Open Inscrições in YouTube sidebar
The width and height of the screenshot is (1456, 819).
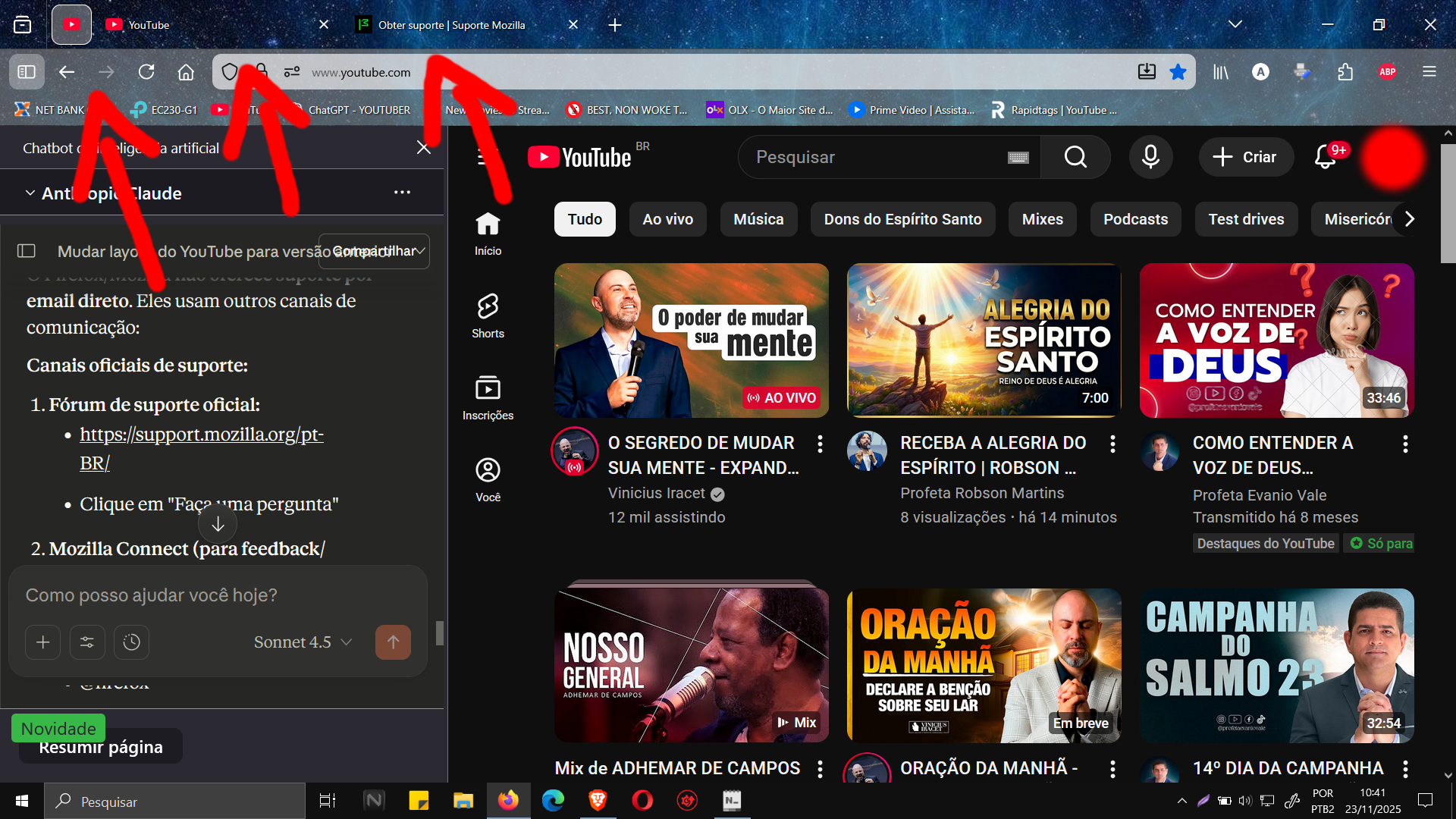(488, 397)
